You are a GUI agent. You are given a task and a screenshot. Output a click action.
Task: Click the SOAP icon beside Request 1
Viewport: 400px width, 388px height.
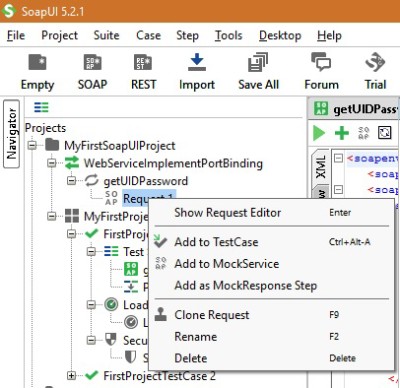[x=111, y=198]
